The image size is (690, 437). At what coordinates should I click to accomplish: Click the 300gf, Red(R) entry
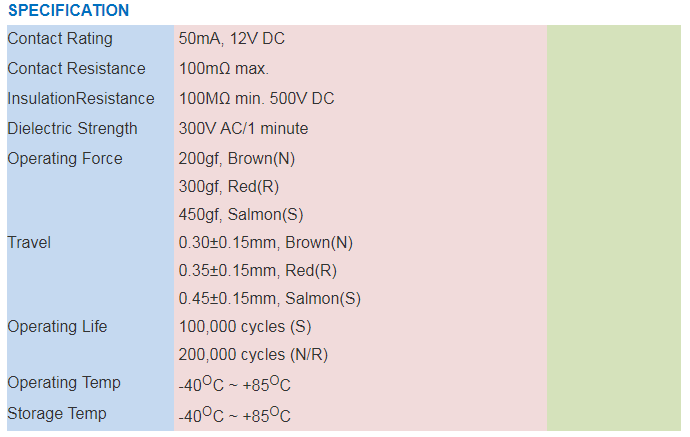[x=229, y=187]
